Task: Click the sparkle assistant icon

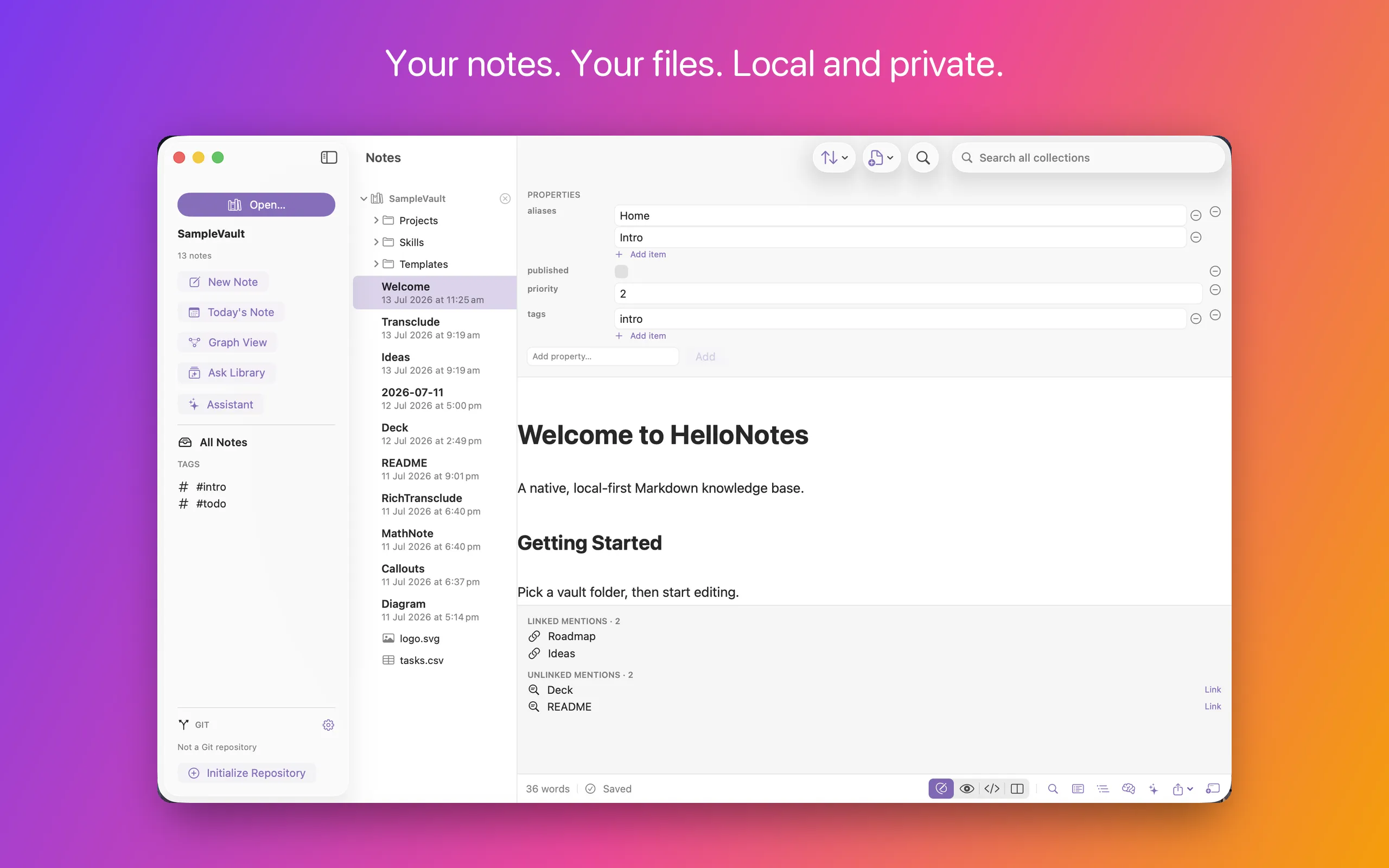Action: pos(1154,789)
